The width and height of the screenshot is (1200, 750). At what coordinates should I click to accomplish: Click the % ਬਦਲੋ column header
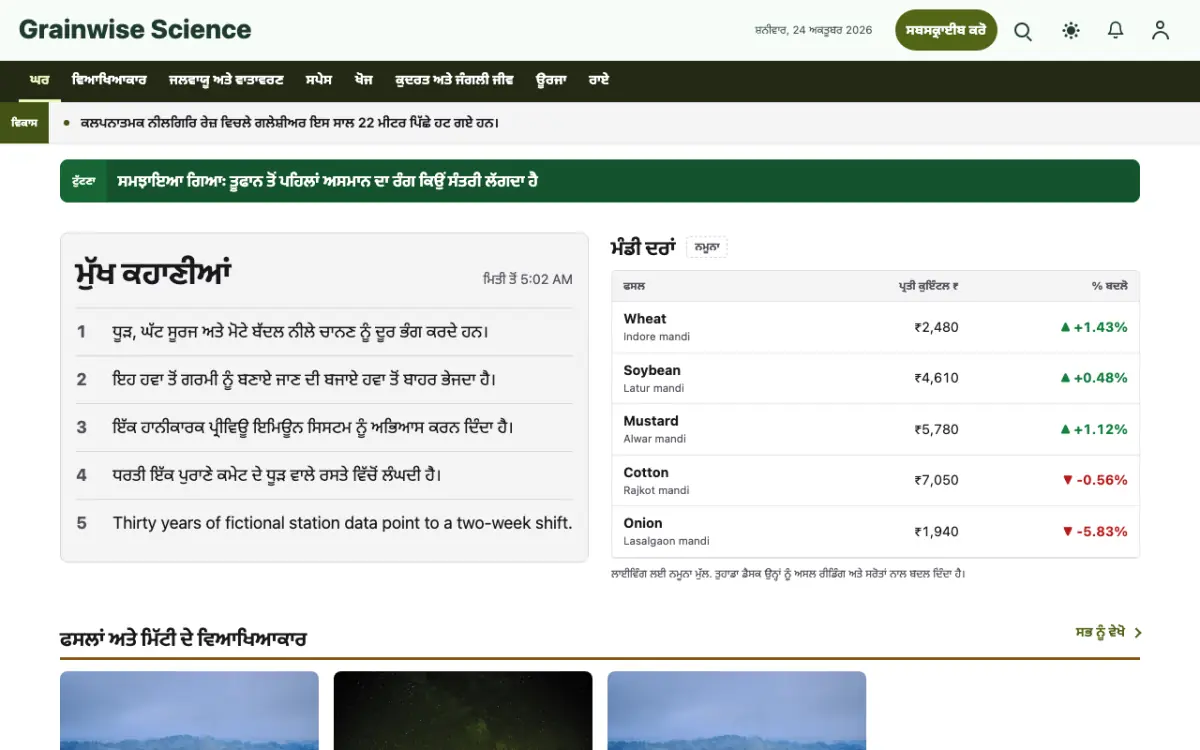point(1109,286)
